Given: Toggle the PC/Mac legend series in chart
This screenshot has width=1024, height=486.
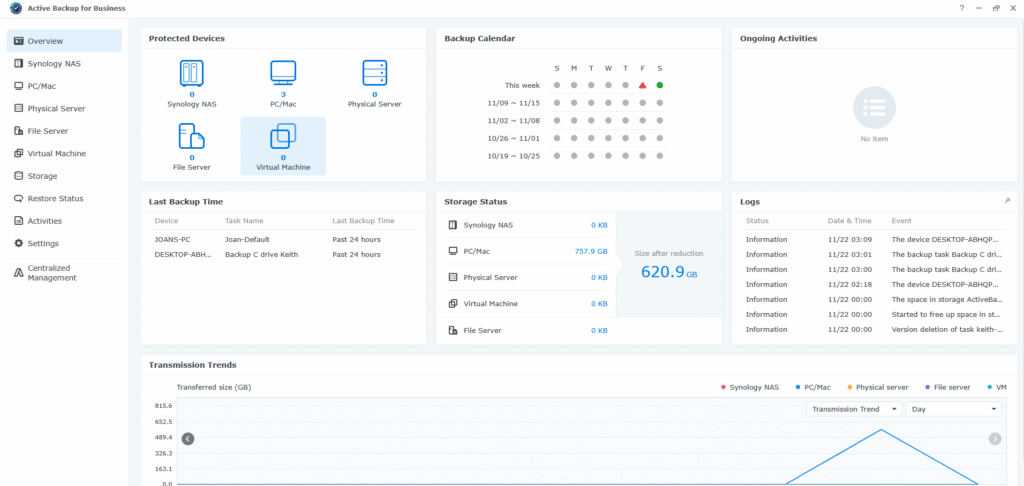Looking at the screenshot, I should (x=812, y=387).
